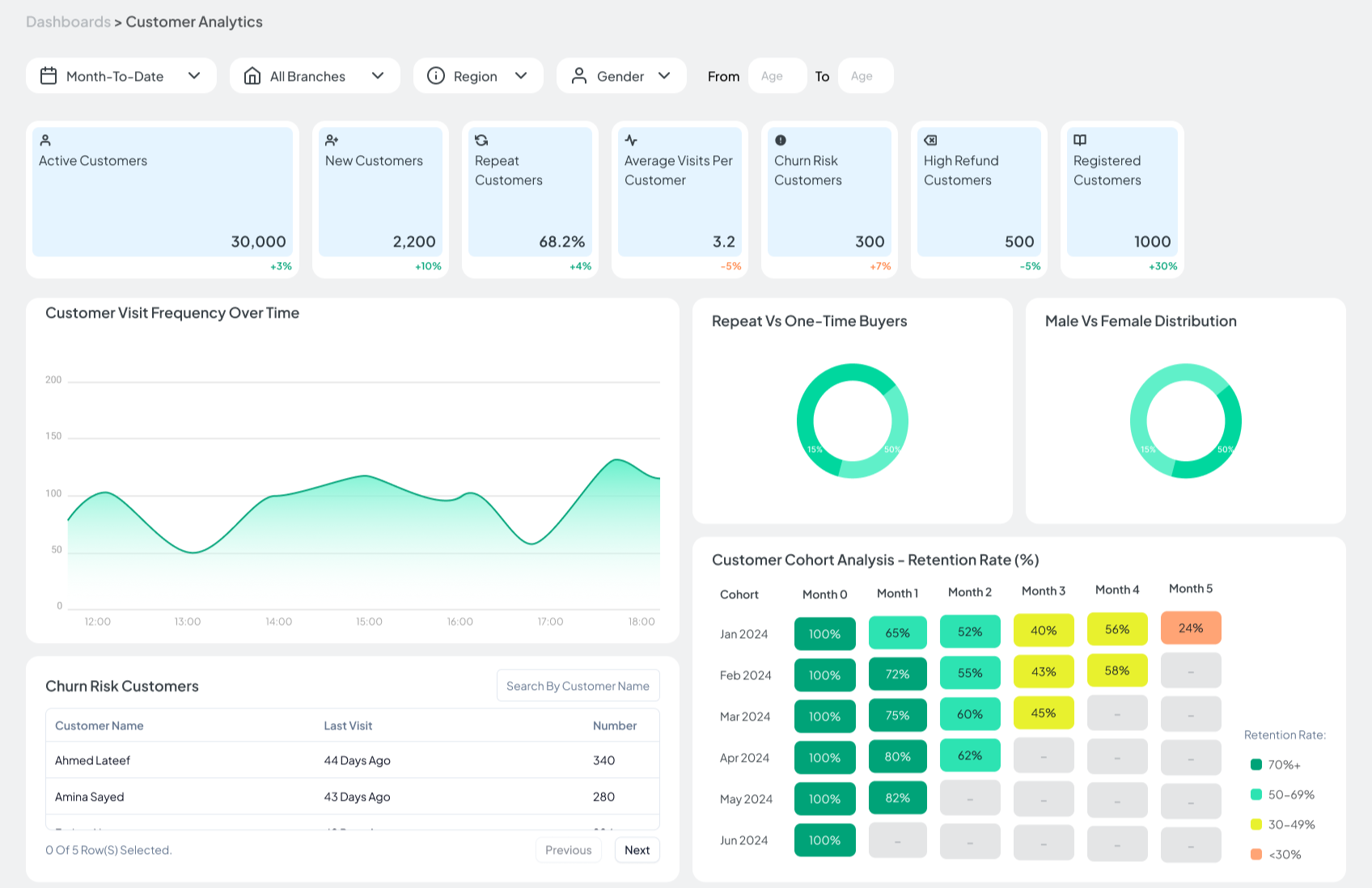Click the High Refund Customers backspace icon

pos(930,140)
